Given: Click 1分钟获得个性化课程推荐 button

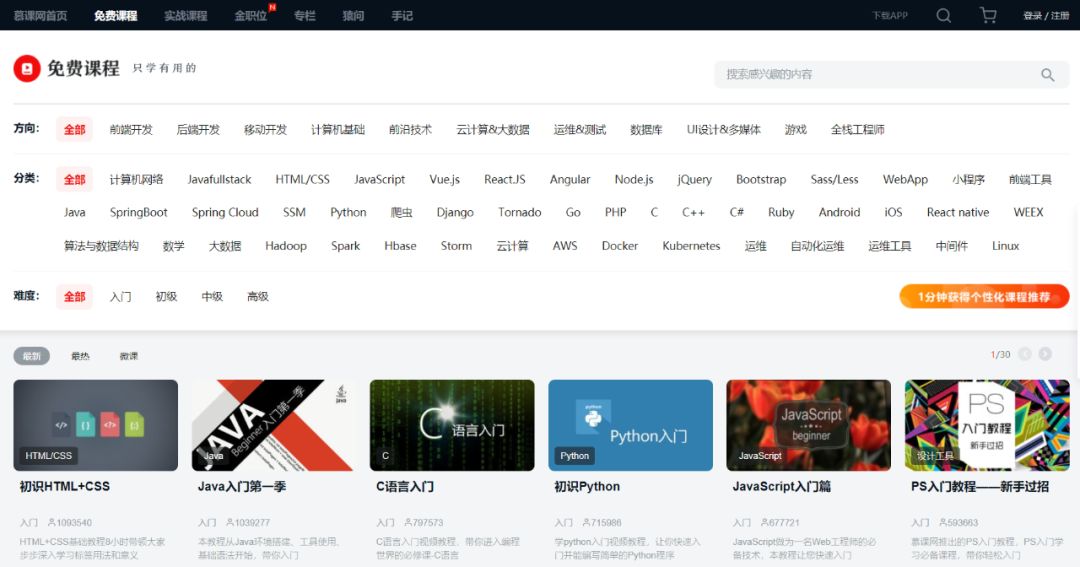Looking at the screenshot, I should point(984,297).
